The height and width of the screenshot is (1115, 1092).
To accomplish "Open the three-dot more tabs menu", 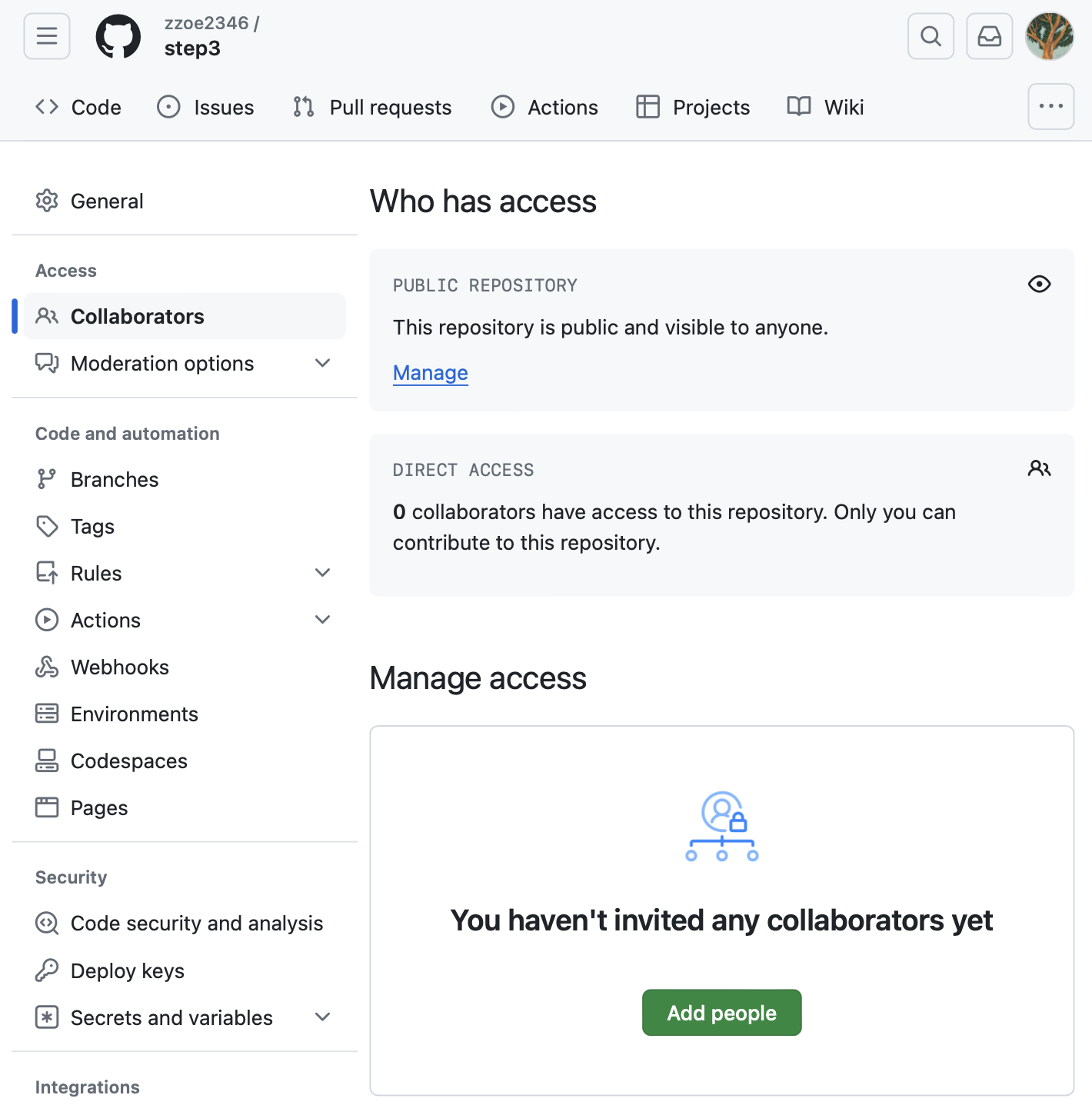I will pyautogui.click(x=1050, y=106).
